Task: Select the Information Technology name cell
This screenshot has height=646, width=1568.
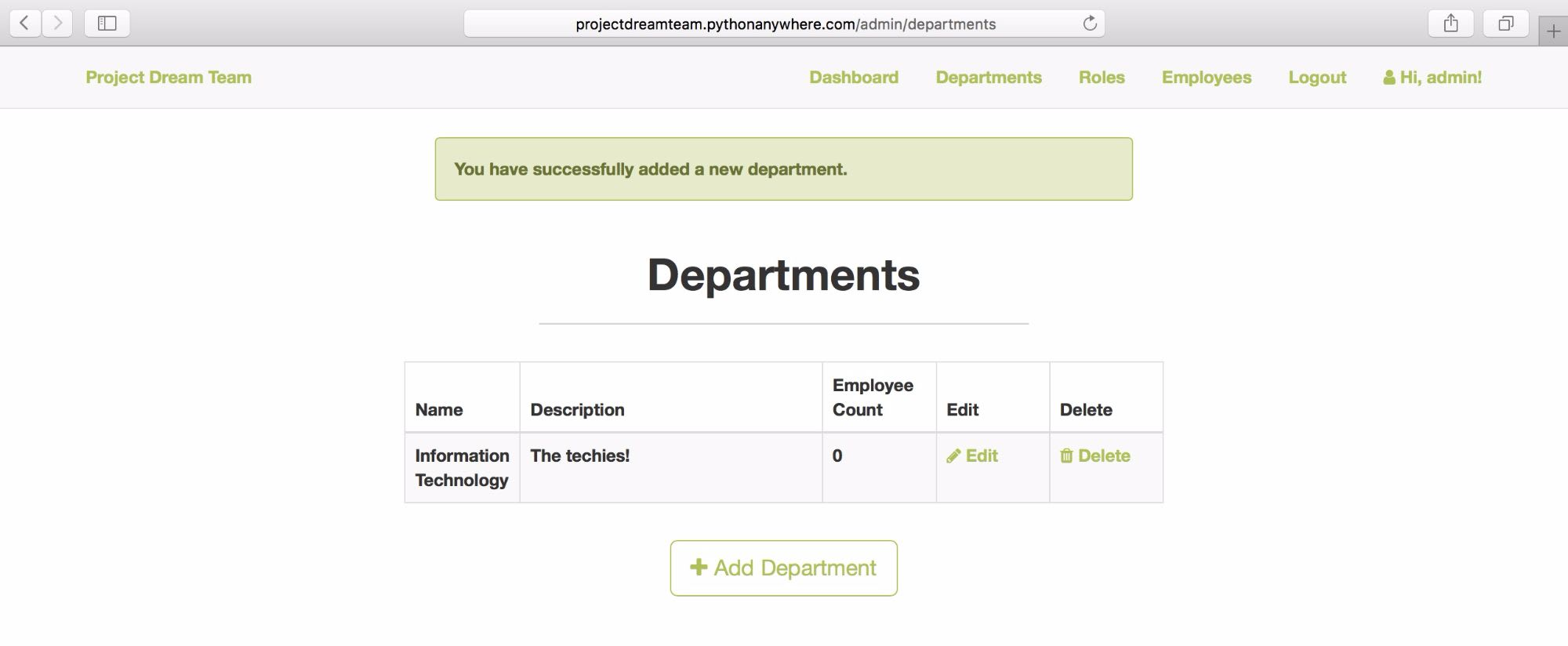Action: coord(462,467)
